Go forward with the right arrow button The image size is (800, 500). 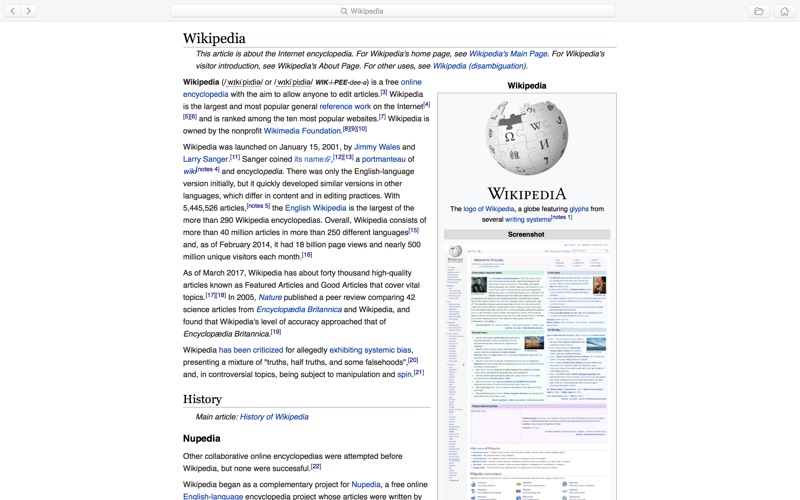(29, 11)
